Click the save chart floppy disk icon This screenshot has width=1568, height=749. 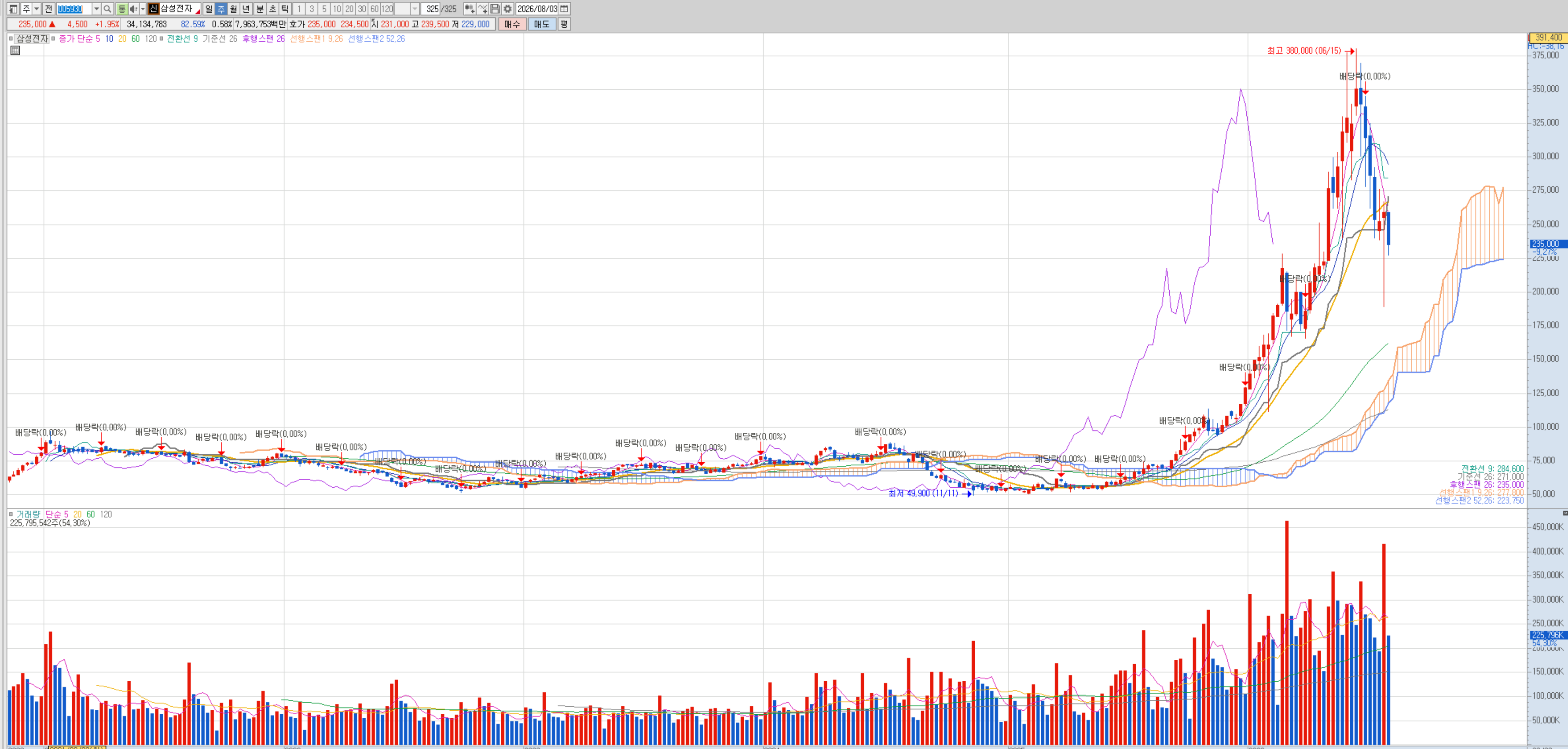(x=495, y=8)
